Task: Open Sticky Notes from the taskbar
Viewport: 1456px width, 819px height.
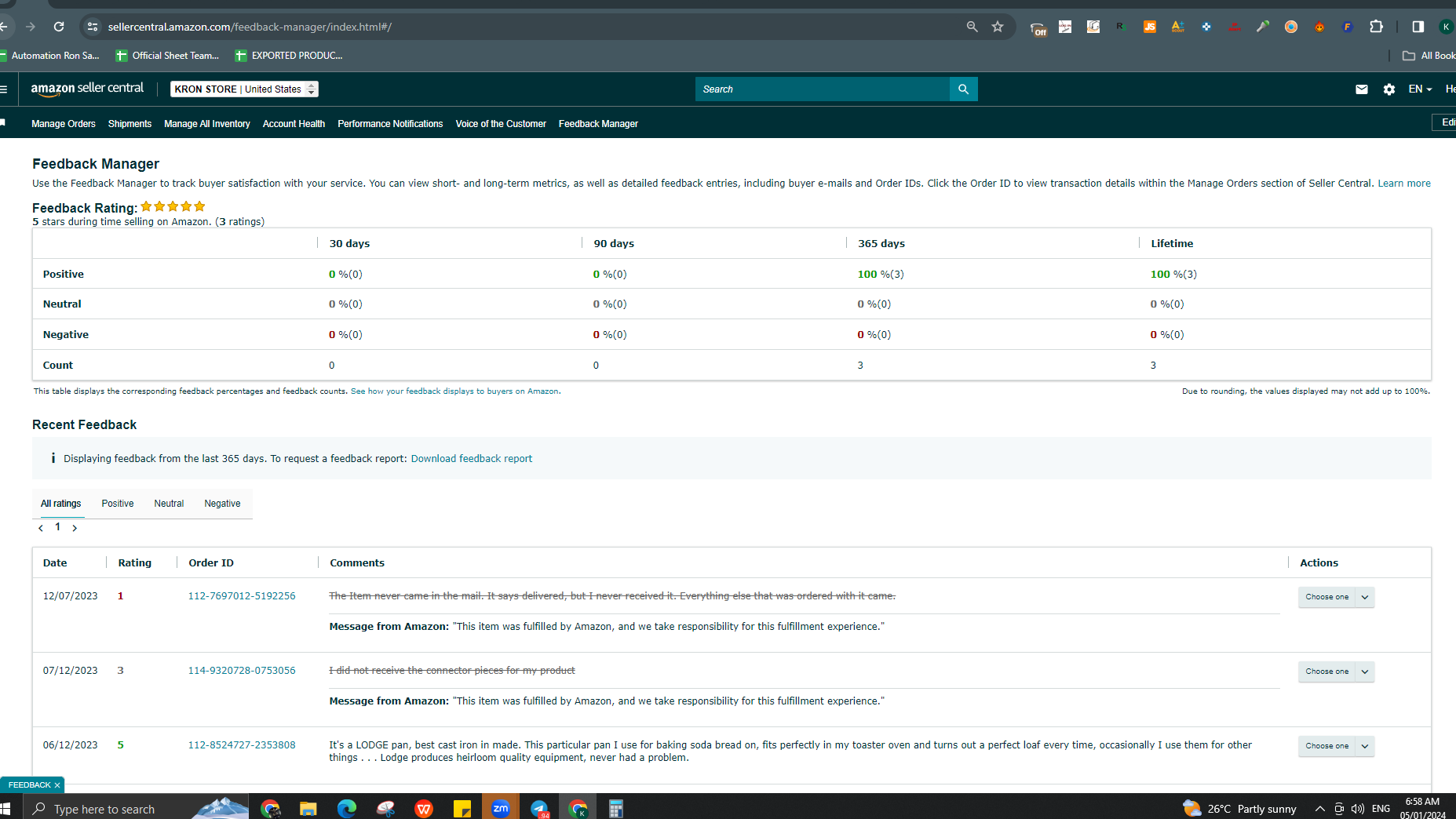Action: point(462,808)
